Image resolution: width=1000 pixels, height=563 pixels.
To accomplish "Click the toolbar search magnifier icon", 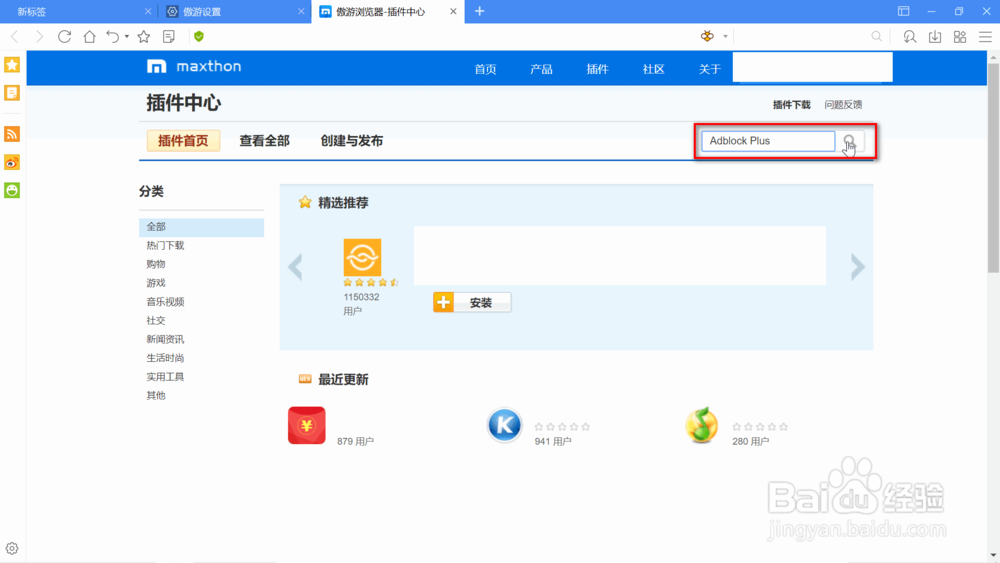I will (877, 36).
